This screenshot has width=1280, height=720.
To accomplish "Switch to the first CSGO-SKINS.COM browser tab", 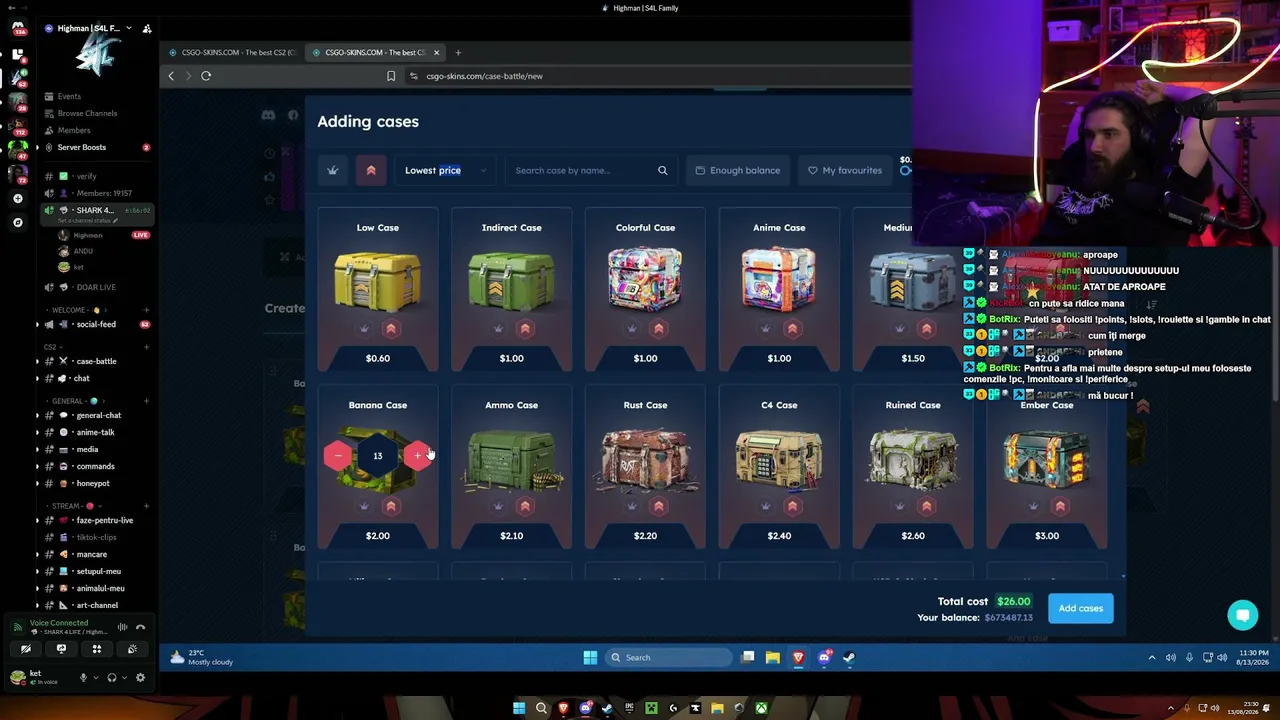I will pos(233,52).
